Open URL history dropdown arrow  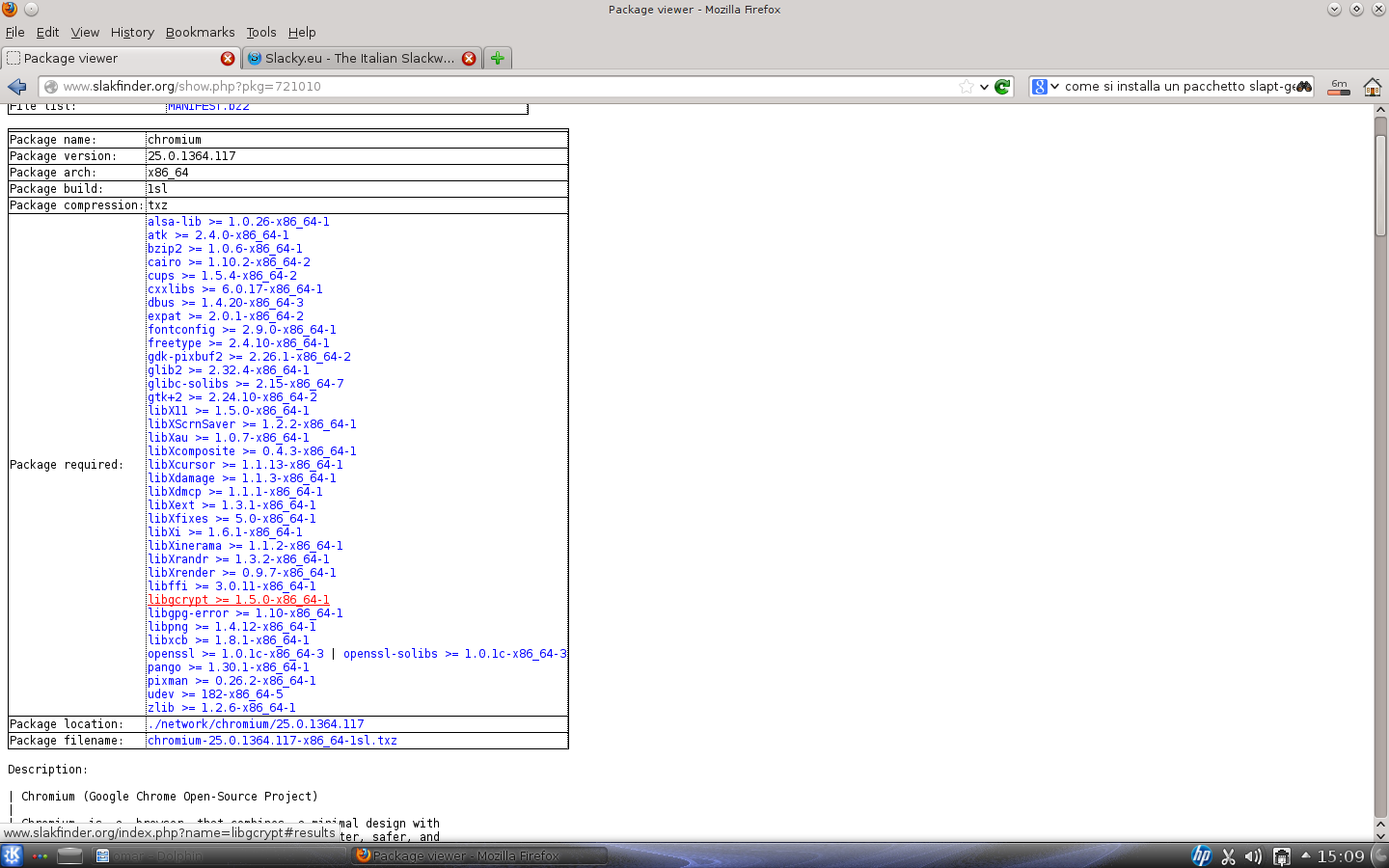(x=984, y=87)
